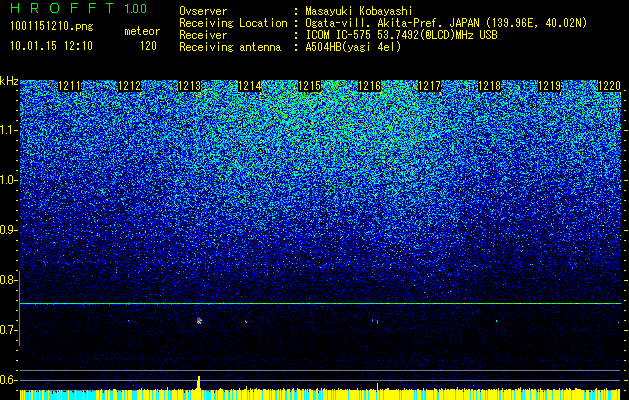Click the 1218 time marker
Image resolution: width=629 pixels, height=400 pixels.
[x=490, y=86]
